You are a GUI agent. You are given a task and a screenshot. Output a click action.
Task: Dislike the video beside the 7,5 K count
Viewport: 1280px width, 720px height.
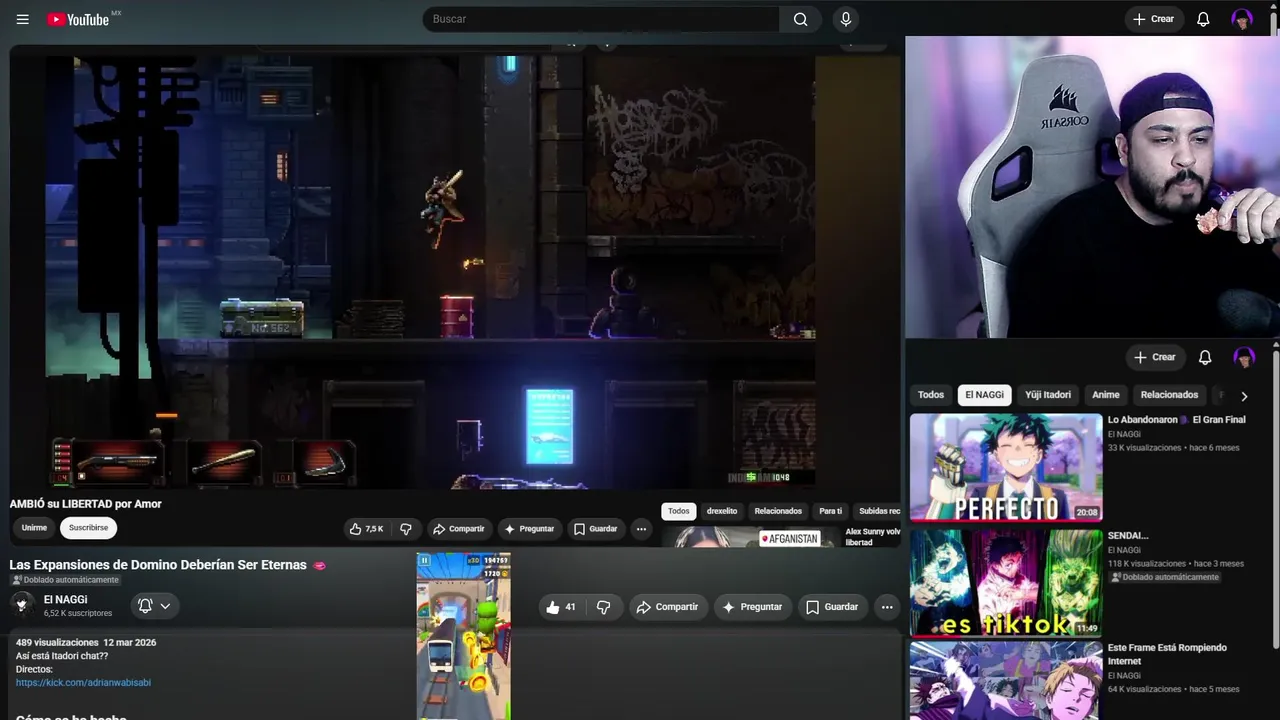coord(406,528)
